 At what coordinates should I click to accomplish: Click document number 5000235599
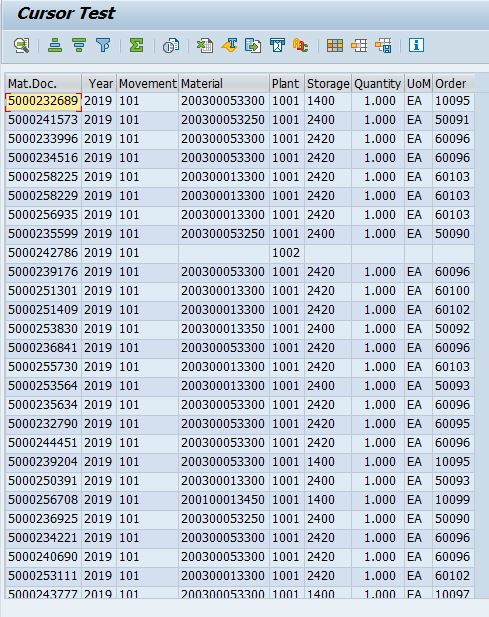[43, 234]
